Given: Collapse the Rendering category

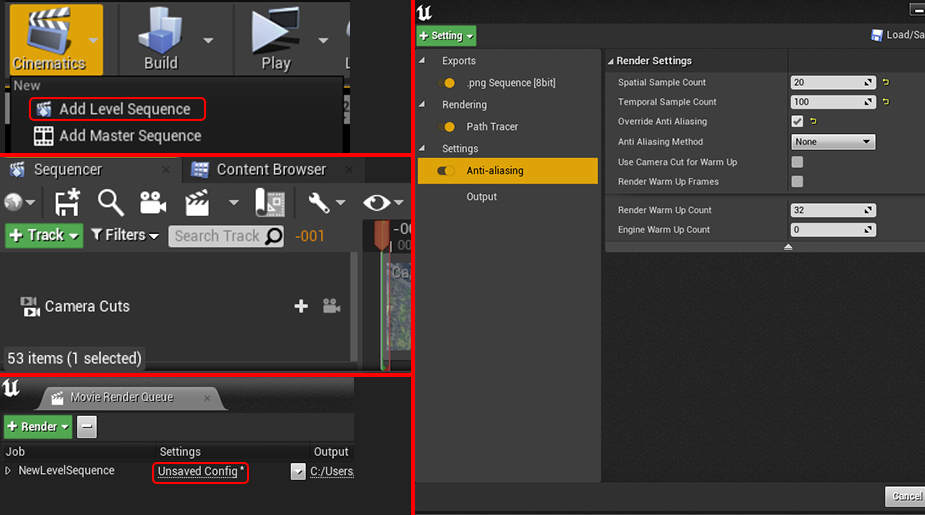Looking at the screenshot, I should tap(422, 104).
